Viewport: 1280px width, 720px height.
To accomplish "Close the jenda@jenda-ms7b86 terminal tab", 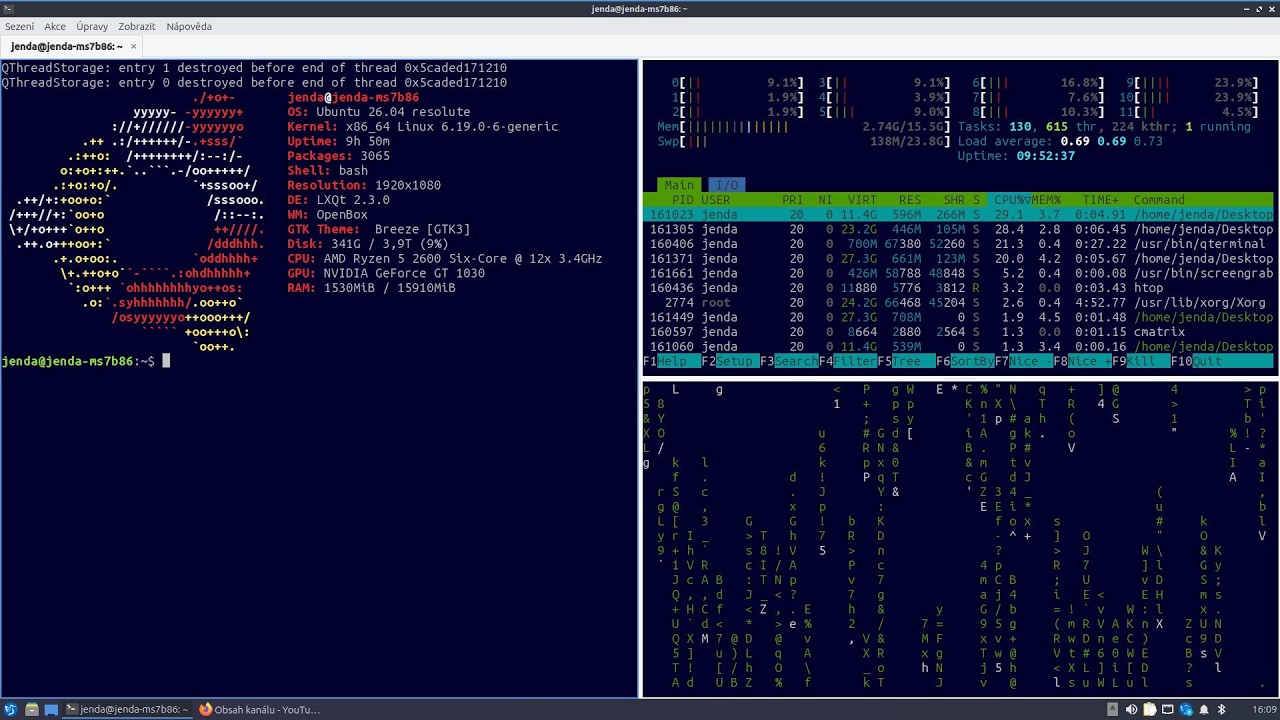I will point(133,46).
